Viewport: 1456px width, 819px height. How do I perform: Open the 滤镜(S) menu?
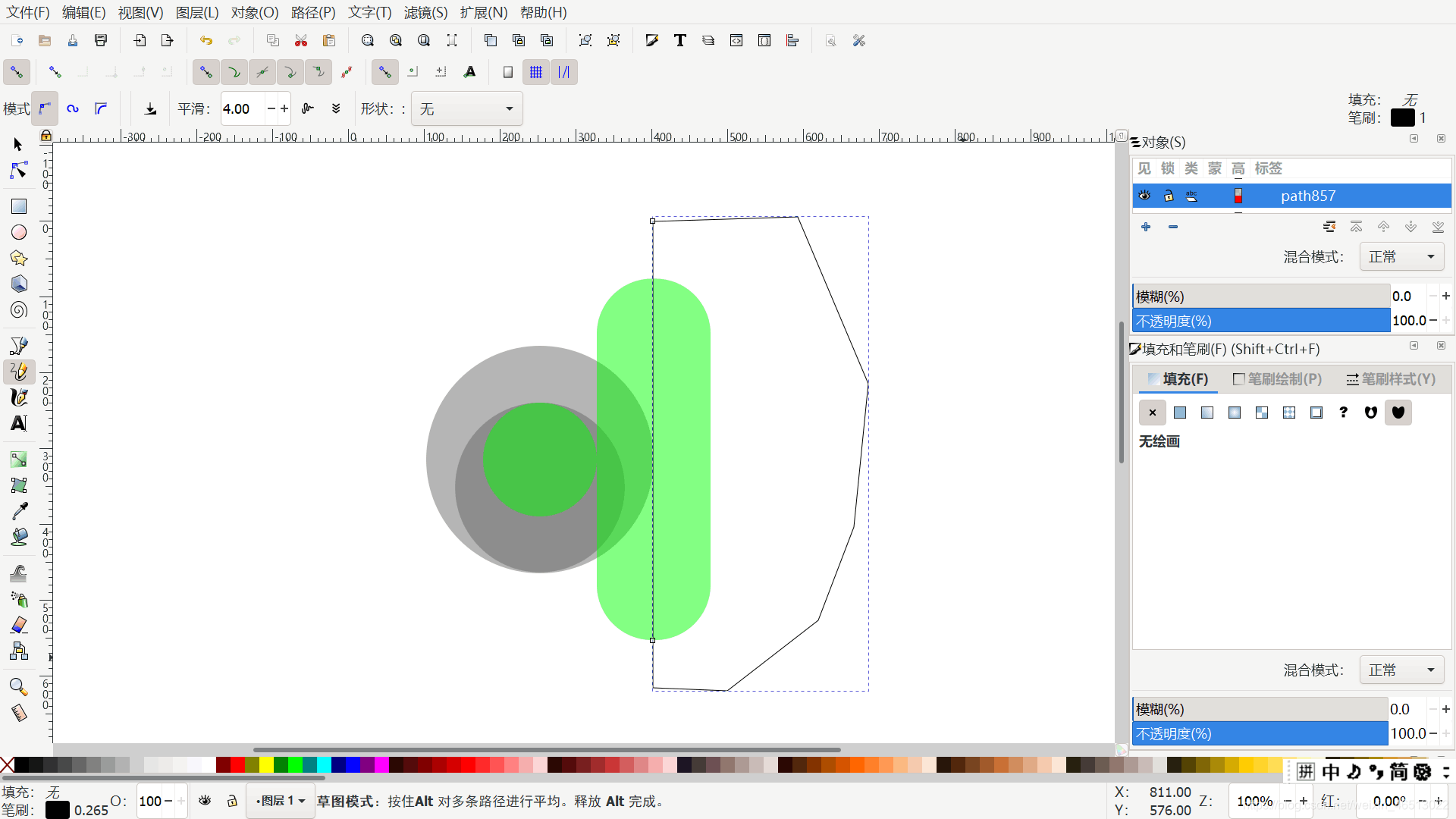point(425,12)
